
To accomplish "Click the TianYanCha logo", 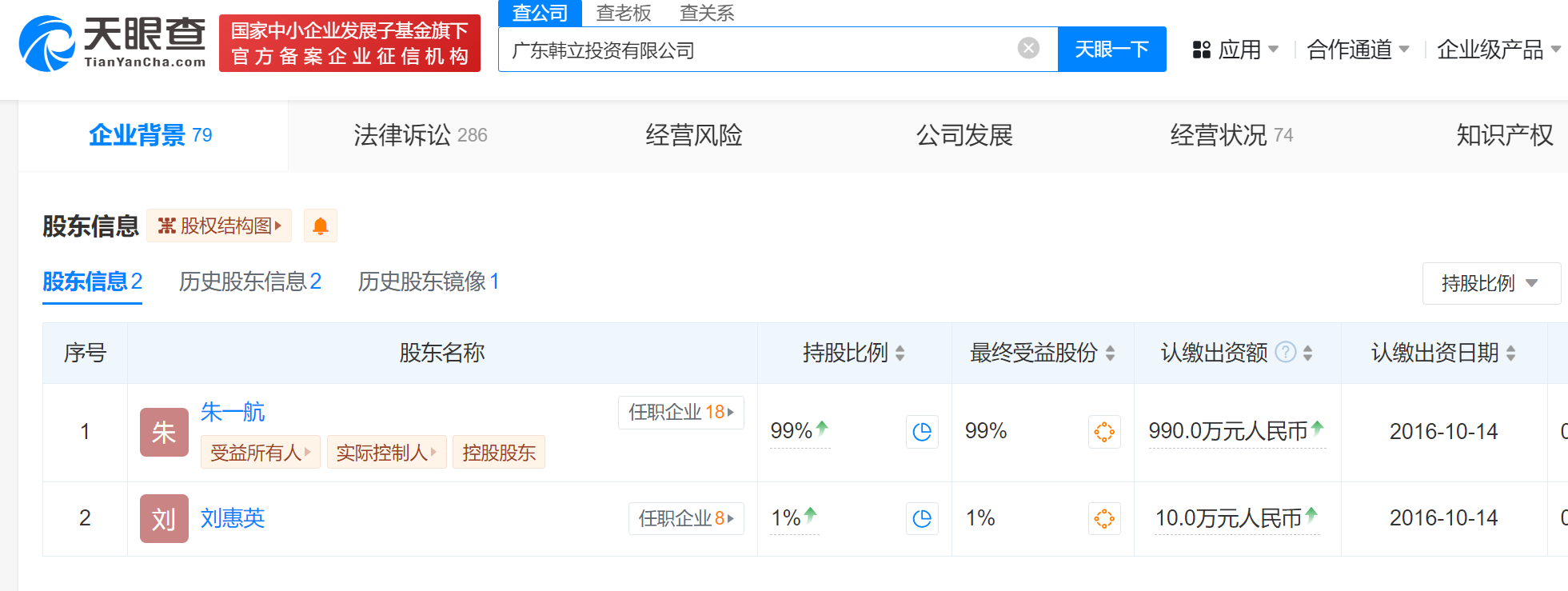I will [x=112, y=43].
